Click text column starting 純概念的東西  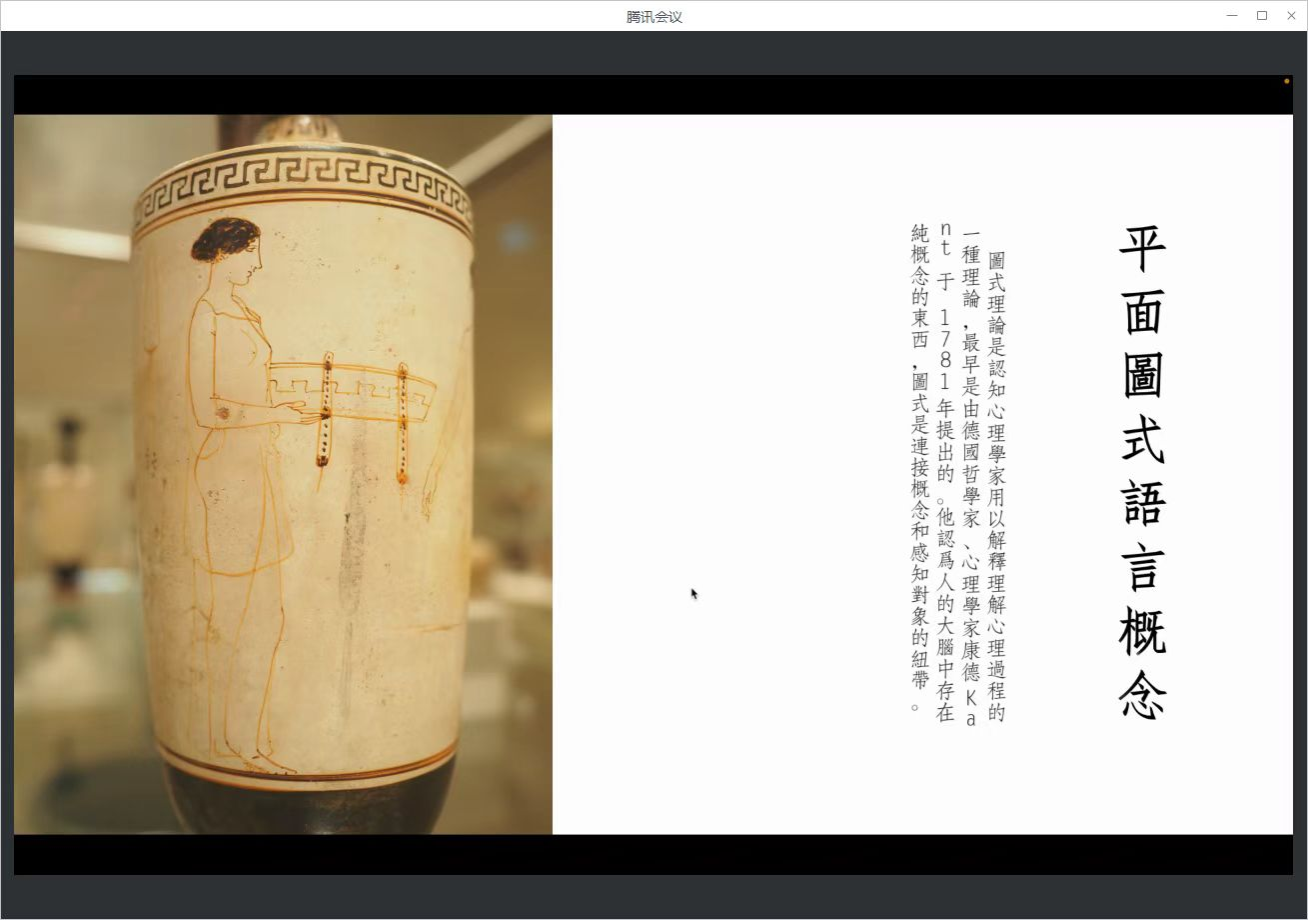(x=919, y=468)
